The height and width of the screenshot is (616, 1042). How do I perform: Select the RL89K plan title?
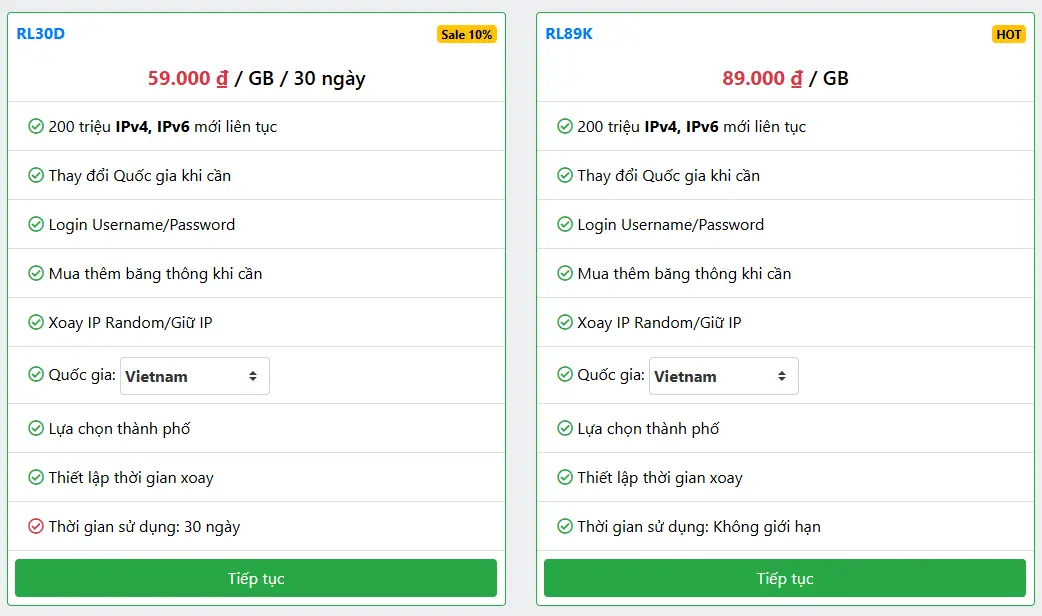click(570, 33)
